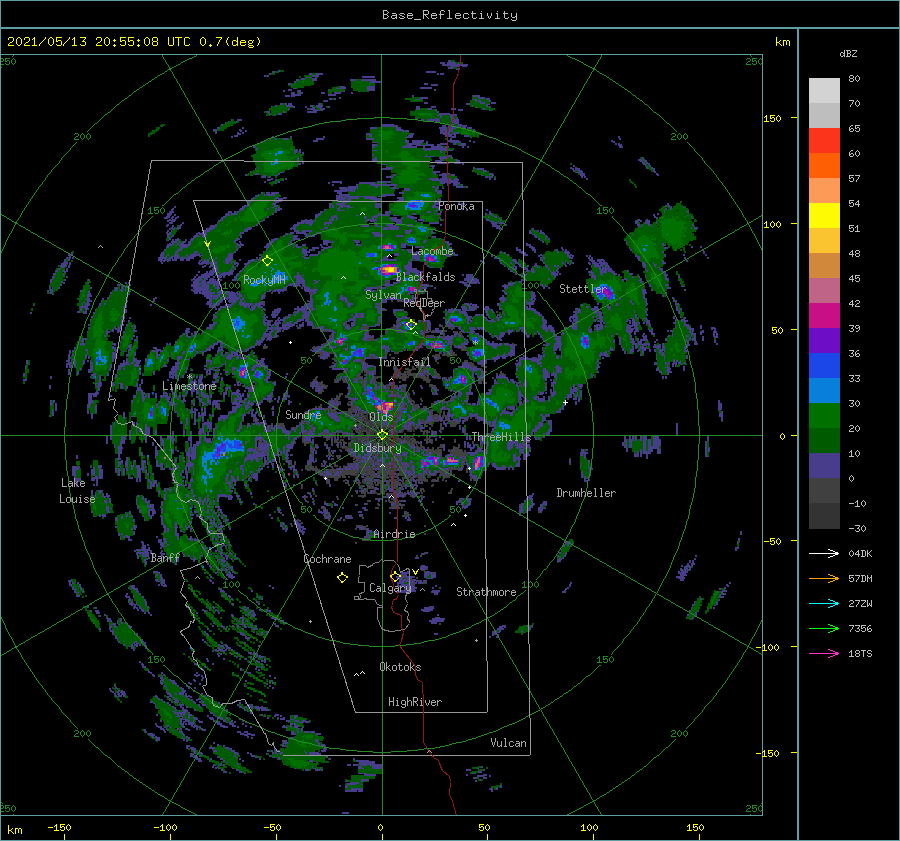This screenshot has height=841, width=900.
Task: Click the Base_Reflectivity title
Action: click(x=450, y=15)
